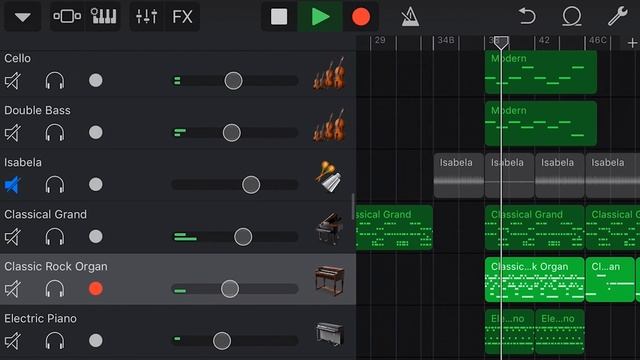640x360 pixels.
Task: Select Classical Grand region under the playhead
Action: pyautogui.click(x=534, y=228)
